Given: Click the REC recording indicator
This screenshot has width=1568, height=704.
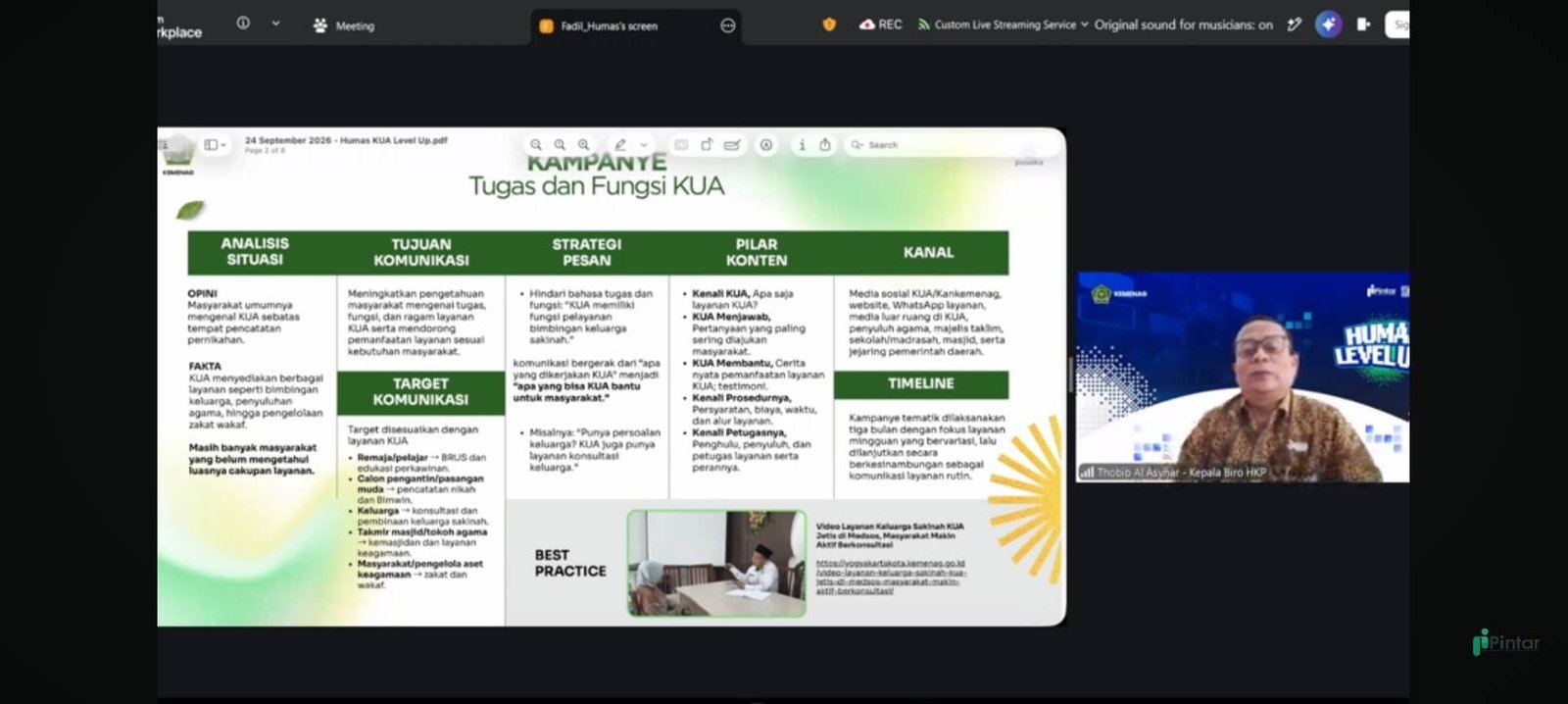Looking at the screenshot, I should tap(880, 25).
